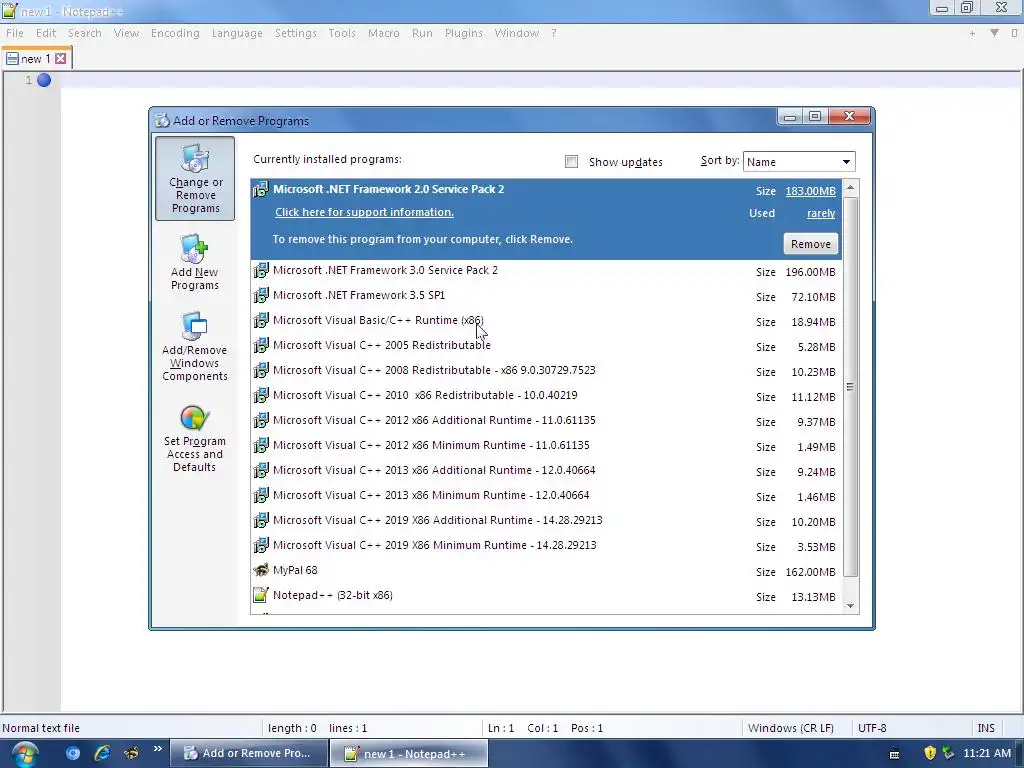Image resolution: width=1024 pixels, height=768 pixels.
Task: Expand hidden quick launch items chevron
Action: coord(157,749)
